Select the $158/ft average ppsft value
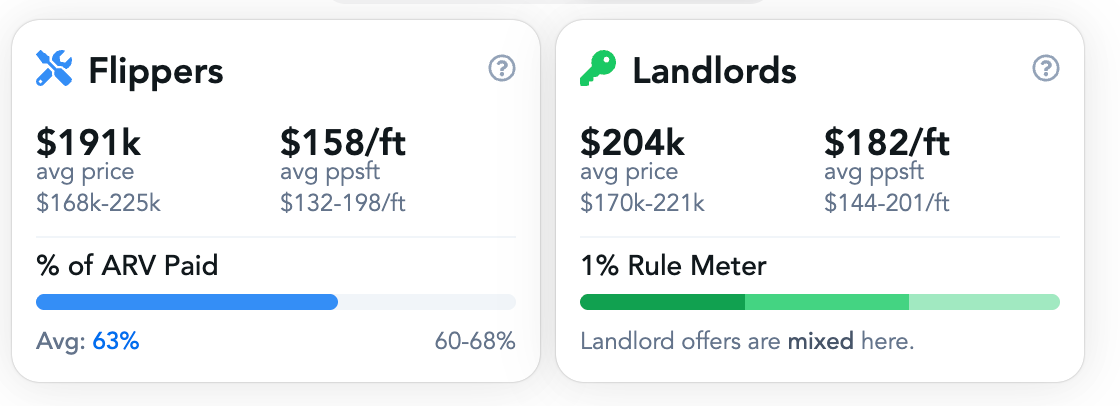This screenshot has height=406, width=1120. tap(343, 142)
